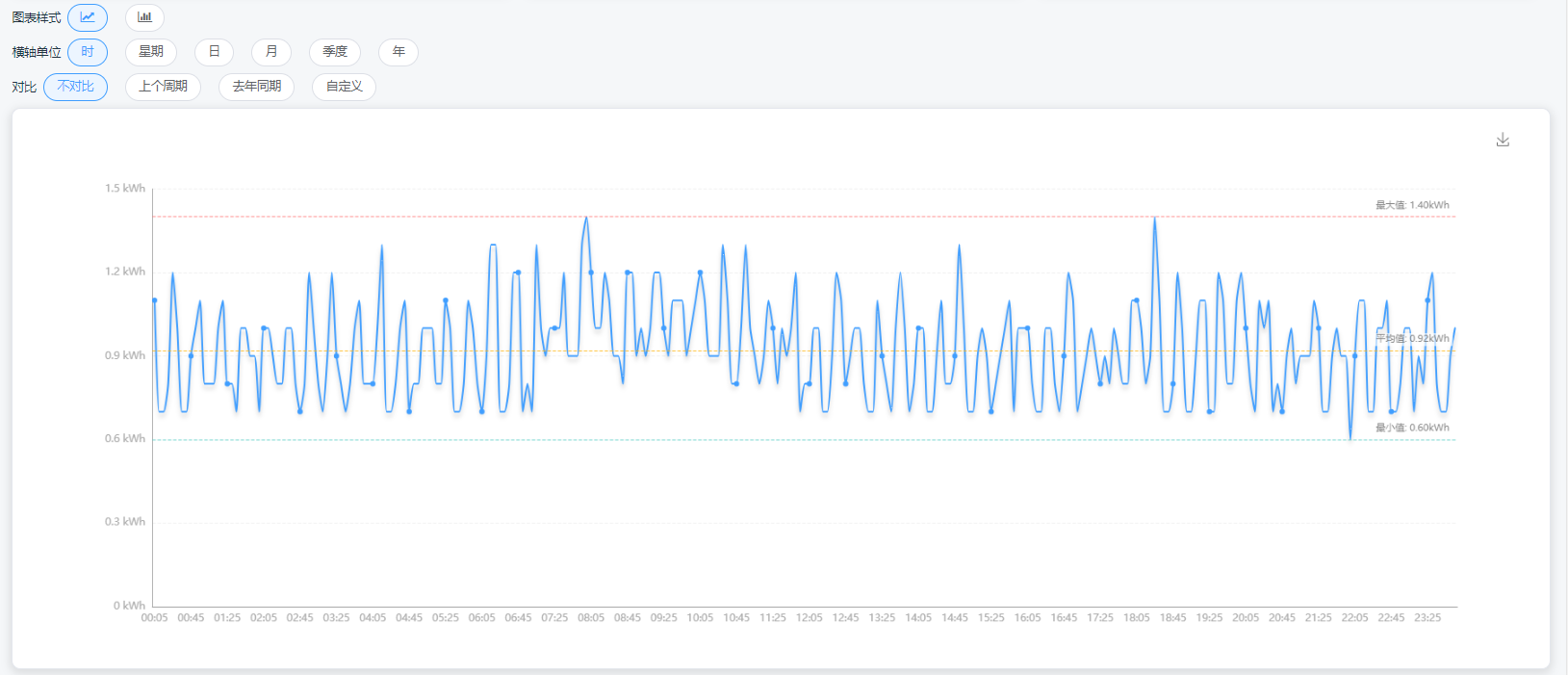Select 时 as the horizontal axis unit
Image resolution: width=1568 pixels, height=675 pixels.
pyautogui.click(x=88, y=52)
